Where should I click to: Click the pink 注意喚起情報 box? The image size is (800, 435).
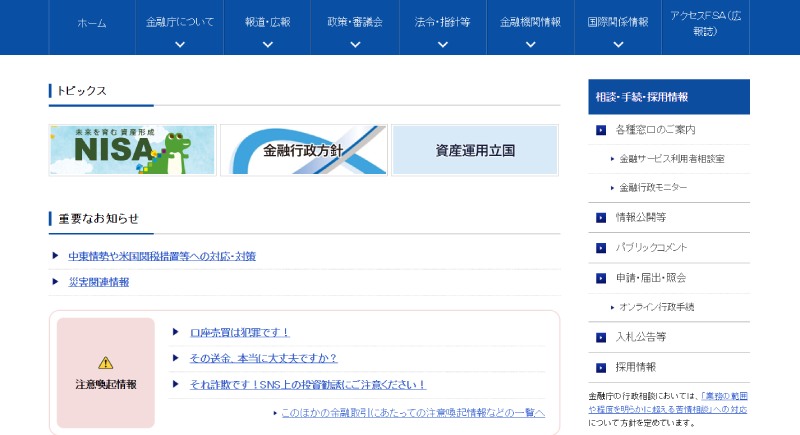(106, 373)
